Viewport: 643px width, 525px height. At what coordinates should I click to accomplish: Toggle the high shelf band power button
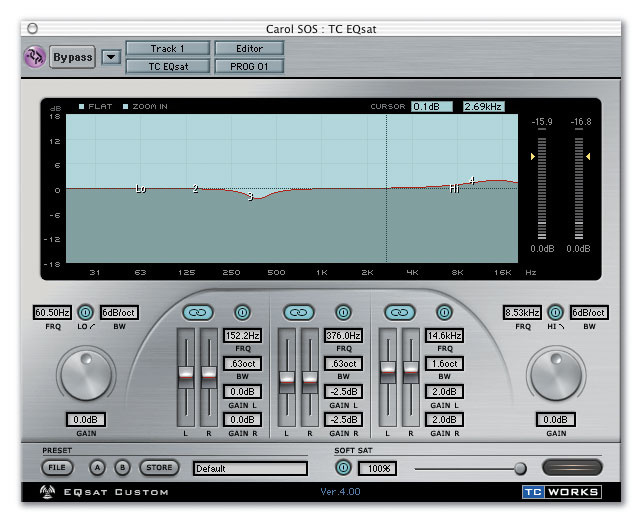(556, 313)
